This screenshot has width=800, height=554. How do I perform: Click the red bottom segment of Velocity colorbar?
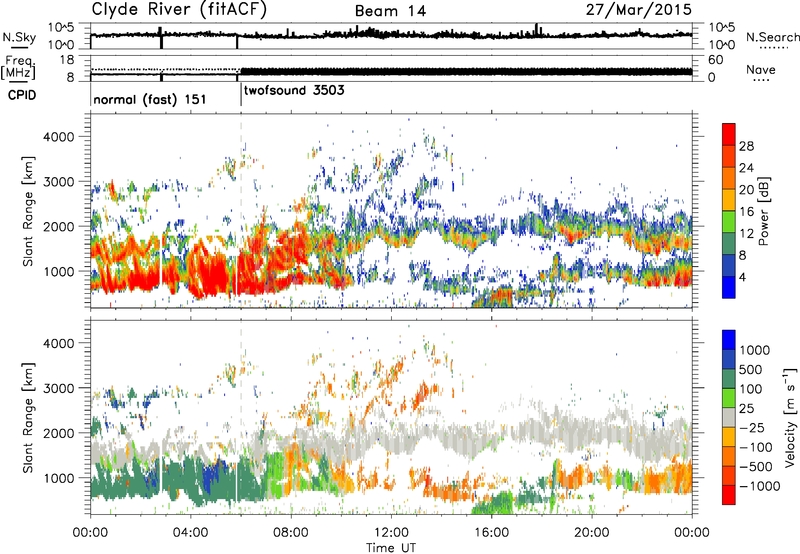pyautogui.click(x=729, y=495)
